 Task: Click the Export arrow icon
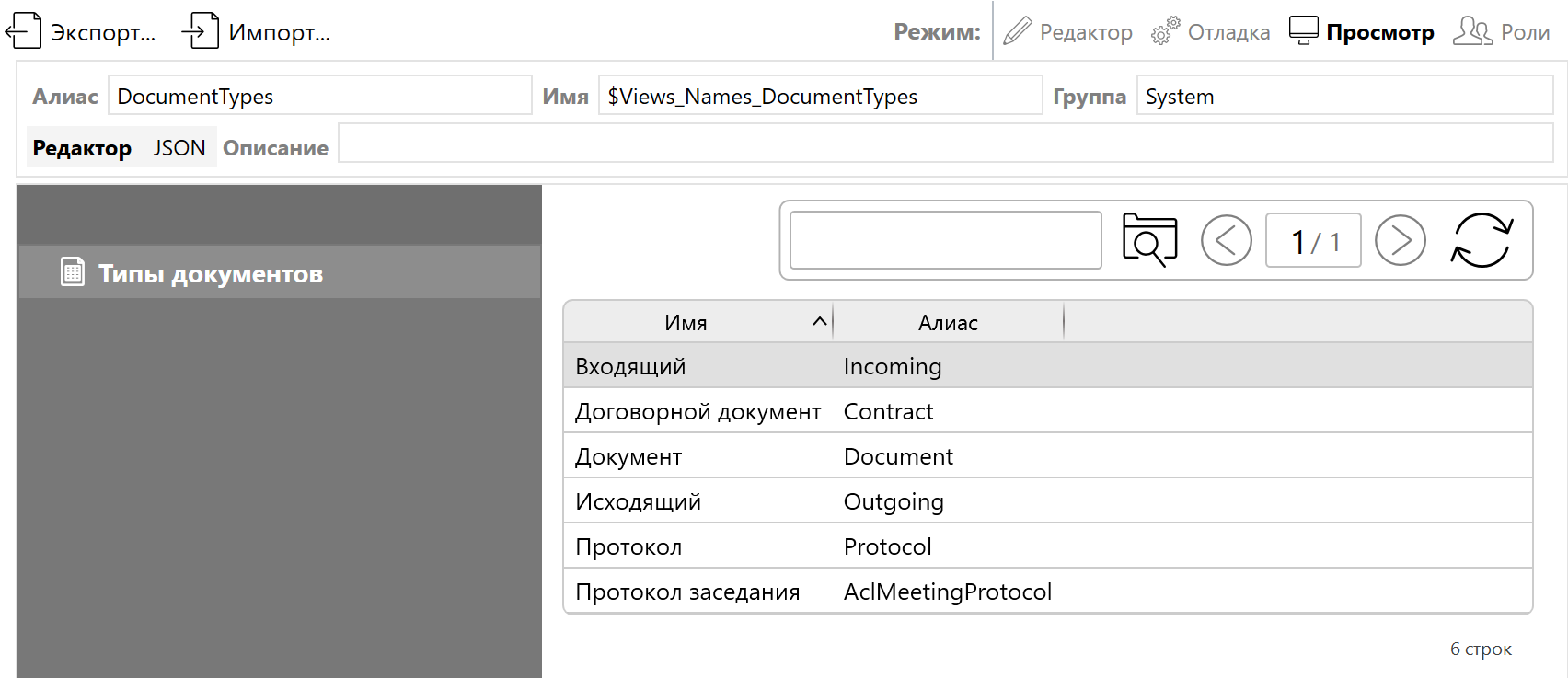(x=23, y=31)
